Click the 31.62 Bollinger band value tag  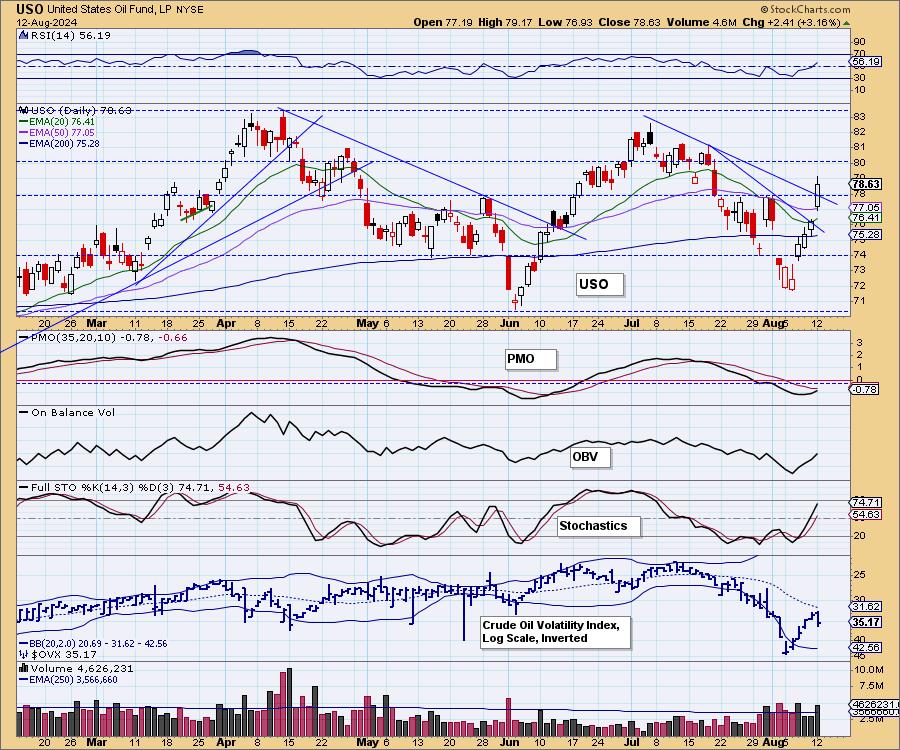click(866, 607)
